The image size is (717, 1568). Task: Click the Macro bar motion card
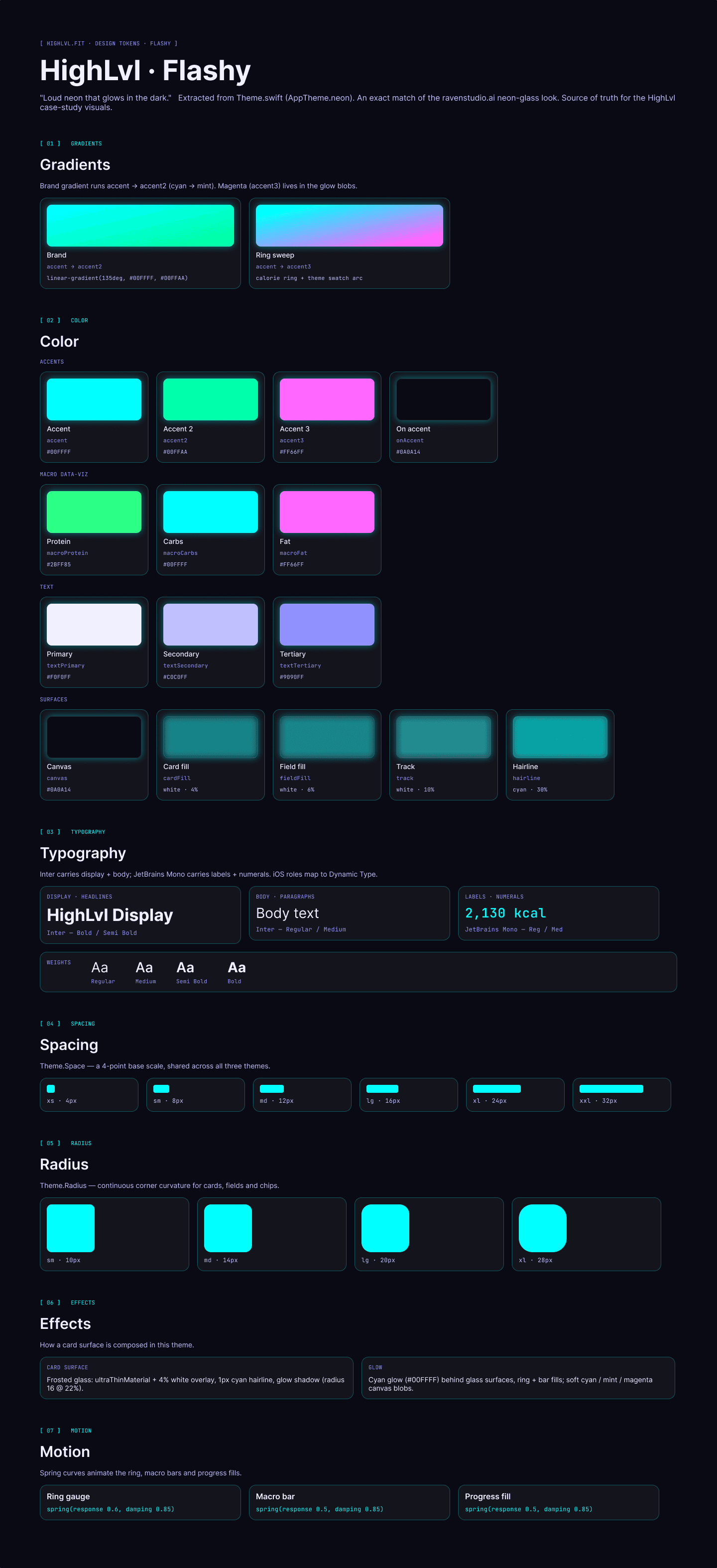[x=350, y=1502]
